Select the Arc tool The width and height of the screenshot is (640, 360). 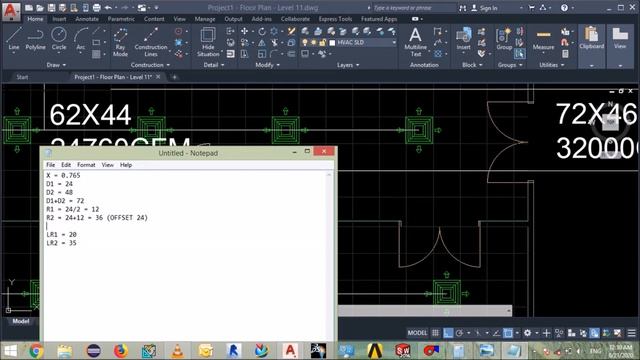pos(80,39)
